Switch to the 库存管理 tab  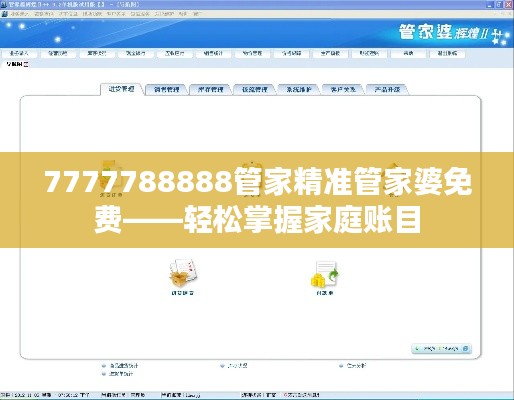pos(211,89)
